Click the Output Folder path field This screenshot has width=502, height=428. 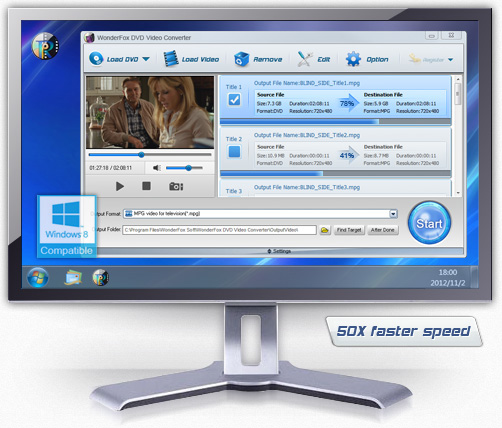(x=219, y=230)
